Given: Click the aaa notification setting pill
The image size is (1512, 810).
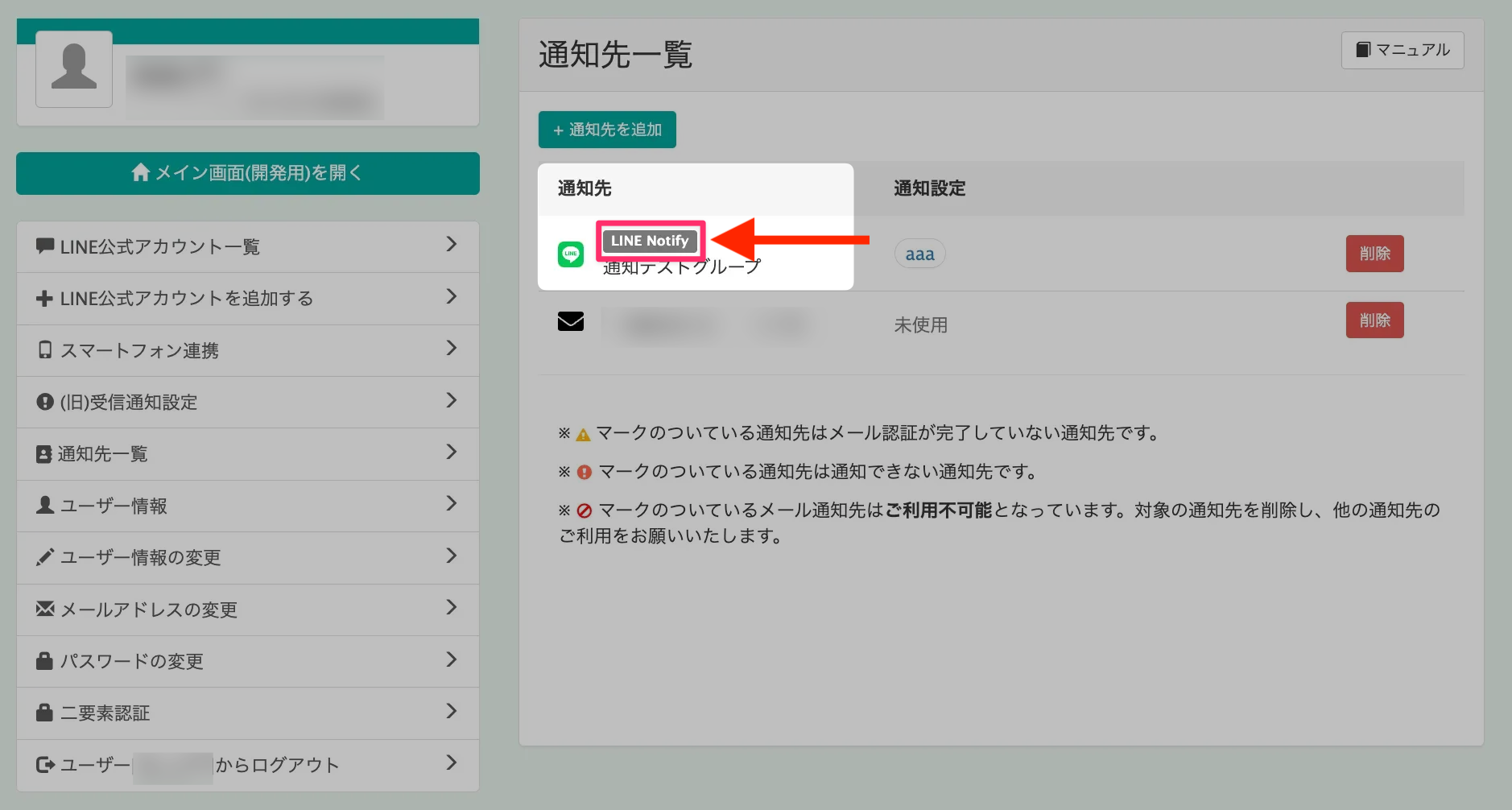Looking at the screenshot, I should [919, 253].
